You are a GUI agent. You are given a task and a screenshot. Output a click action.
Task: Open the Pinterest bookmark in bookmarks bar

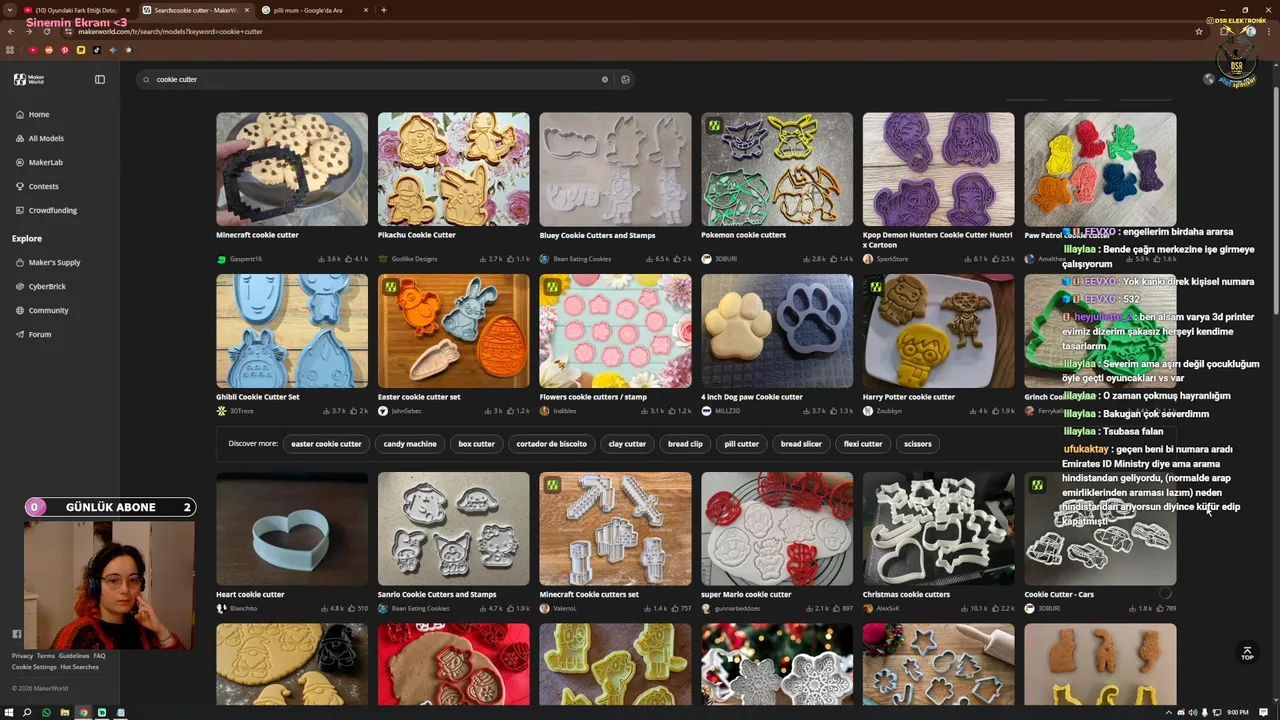65,50
